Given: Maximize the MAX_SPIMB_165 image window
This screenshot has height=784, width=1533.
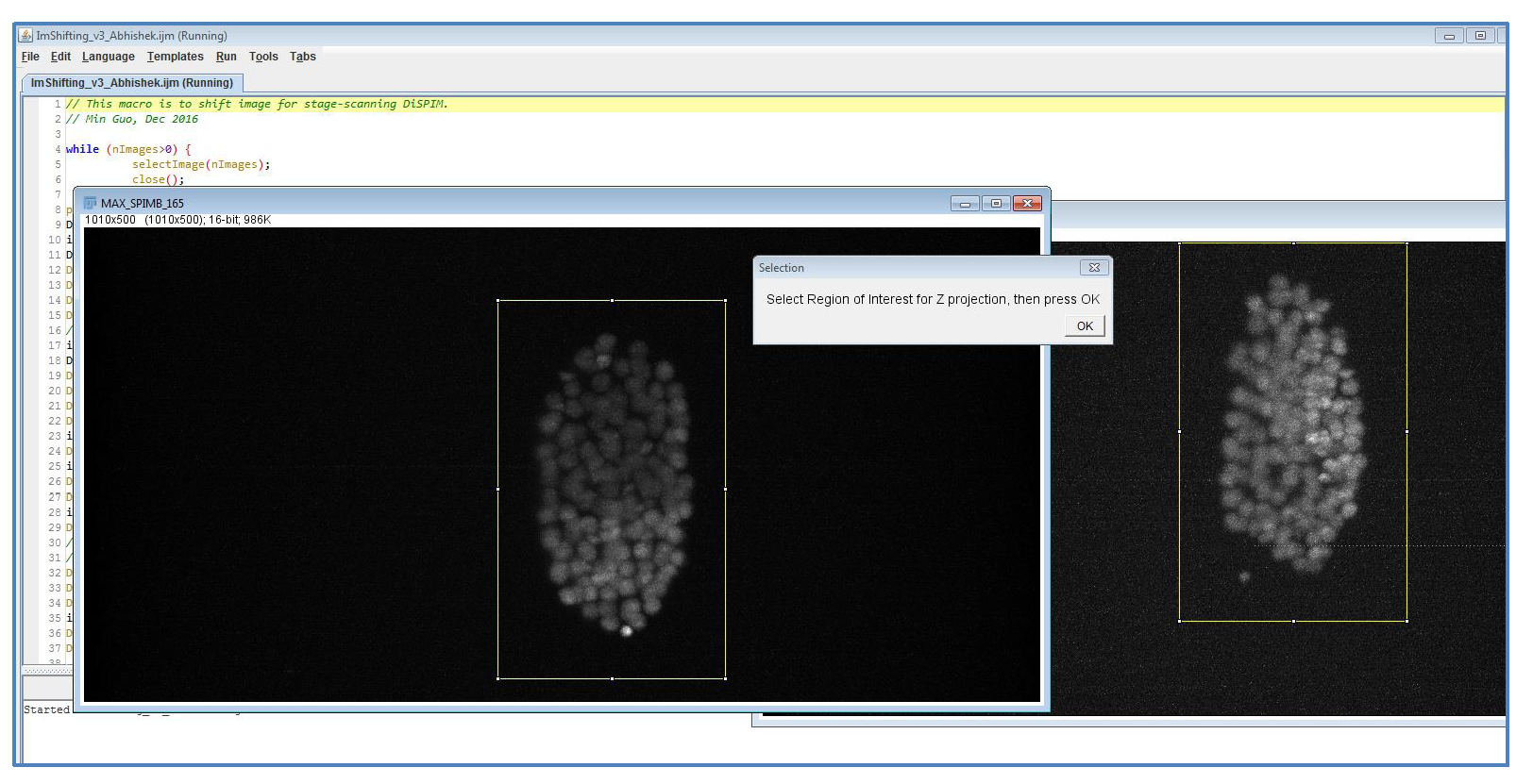Looking at the screenshot, I should click(996, 203).
